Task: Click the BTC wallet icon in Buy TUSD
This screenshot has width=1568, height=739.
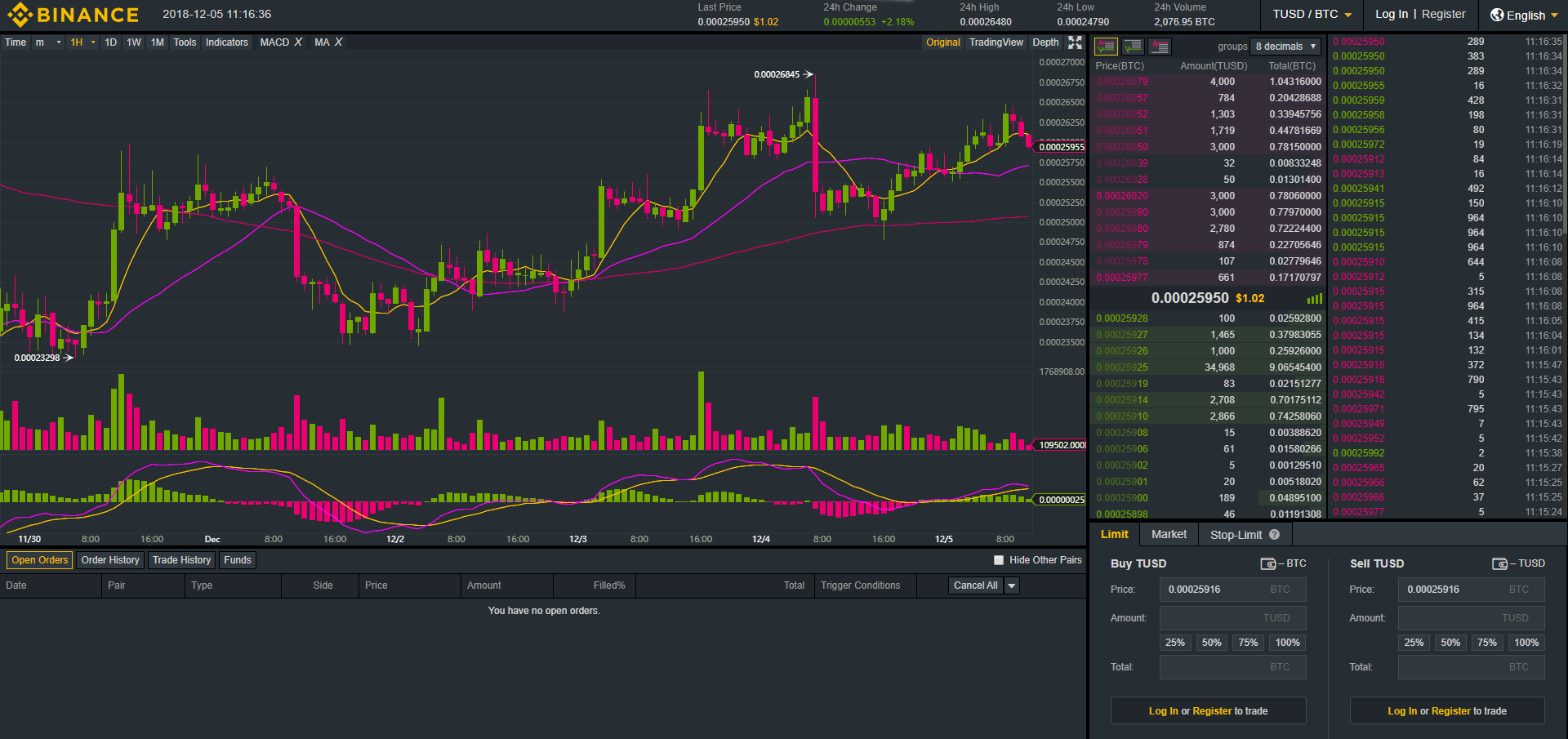Action: 1268,563
